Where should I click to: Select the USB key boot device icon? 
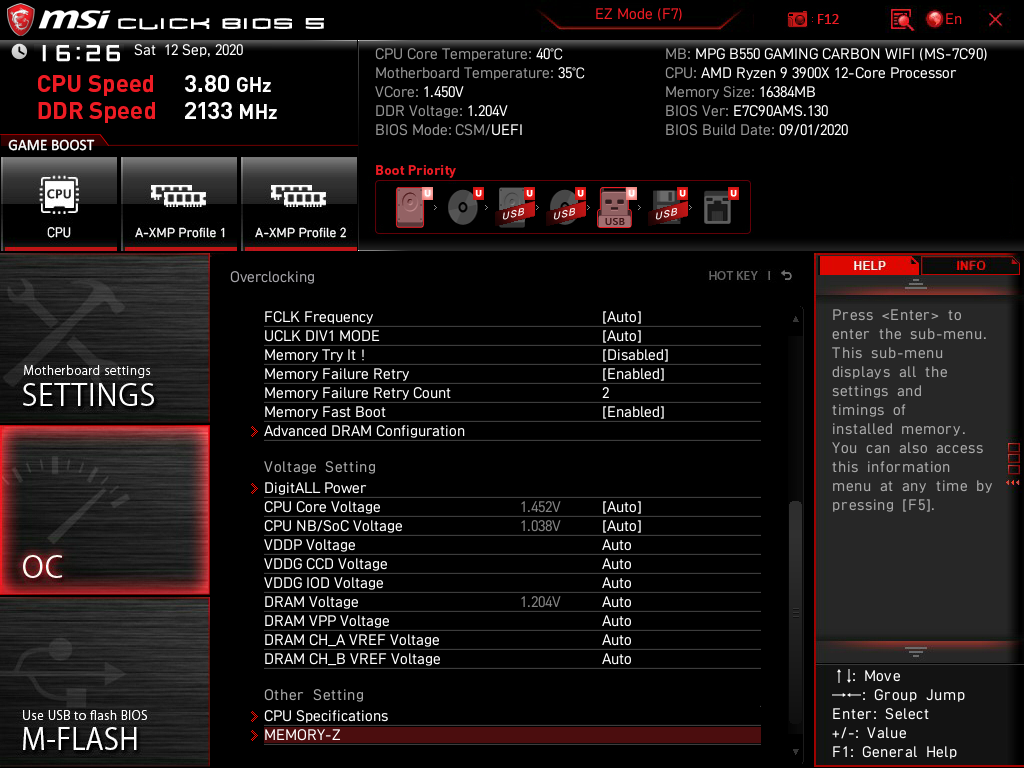[616, 207]
